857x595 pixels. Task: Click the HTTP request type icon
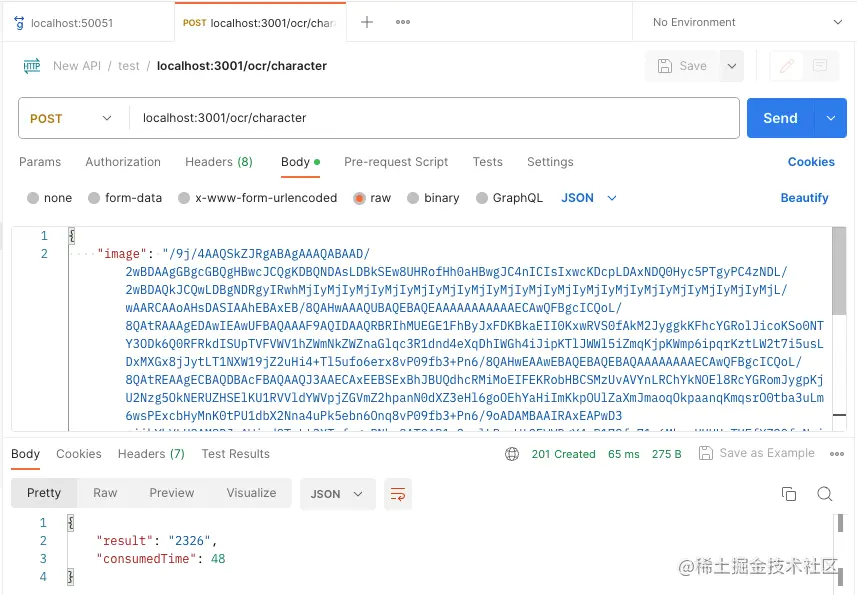point(32,66)
